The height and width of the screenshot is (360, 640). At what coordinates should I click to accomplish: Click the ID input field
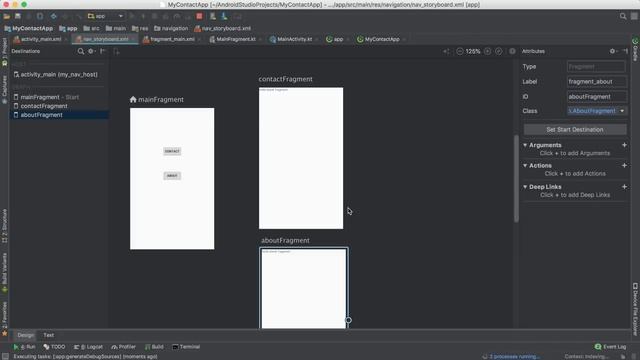tap(596, 97)
